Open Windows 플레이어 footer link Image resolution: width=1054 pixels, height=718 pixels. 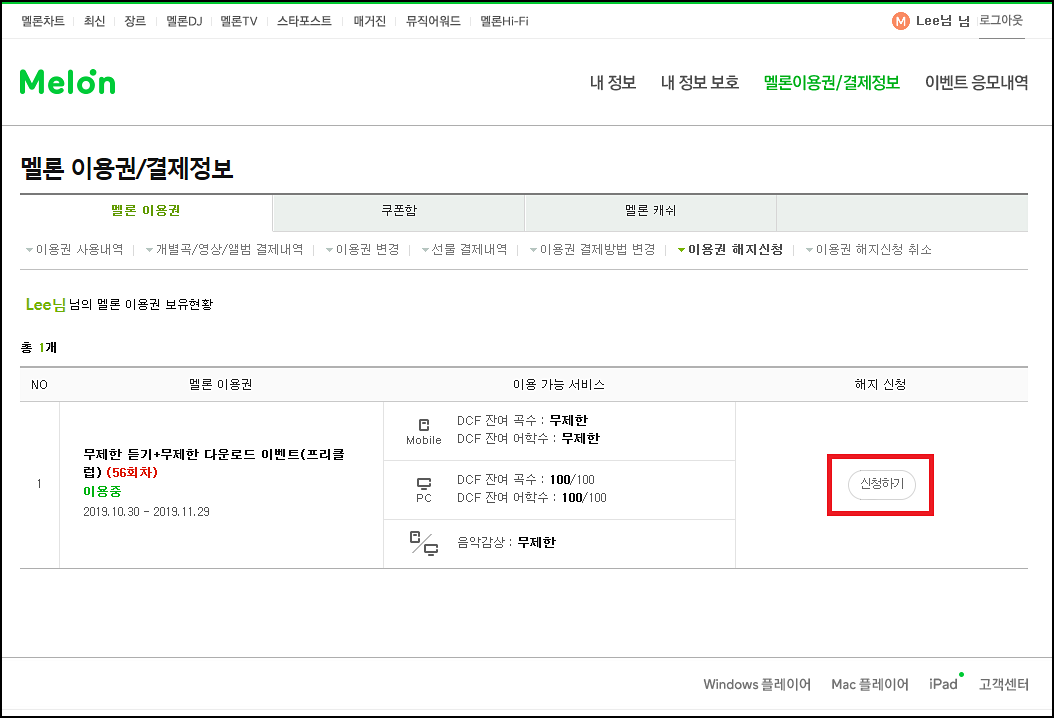point(757,684)
